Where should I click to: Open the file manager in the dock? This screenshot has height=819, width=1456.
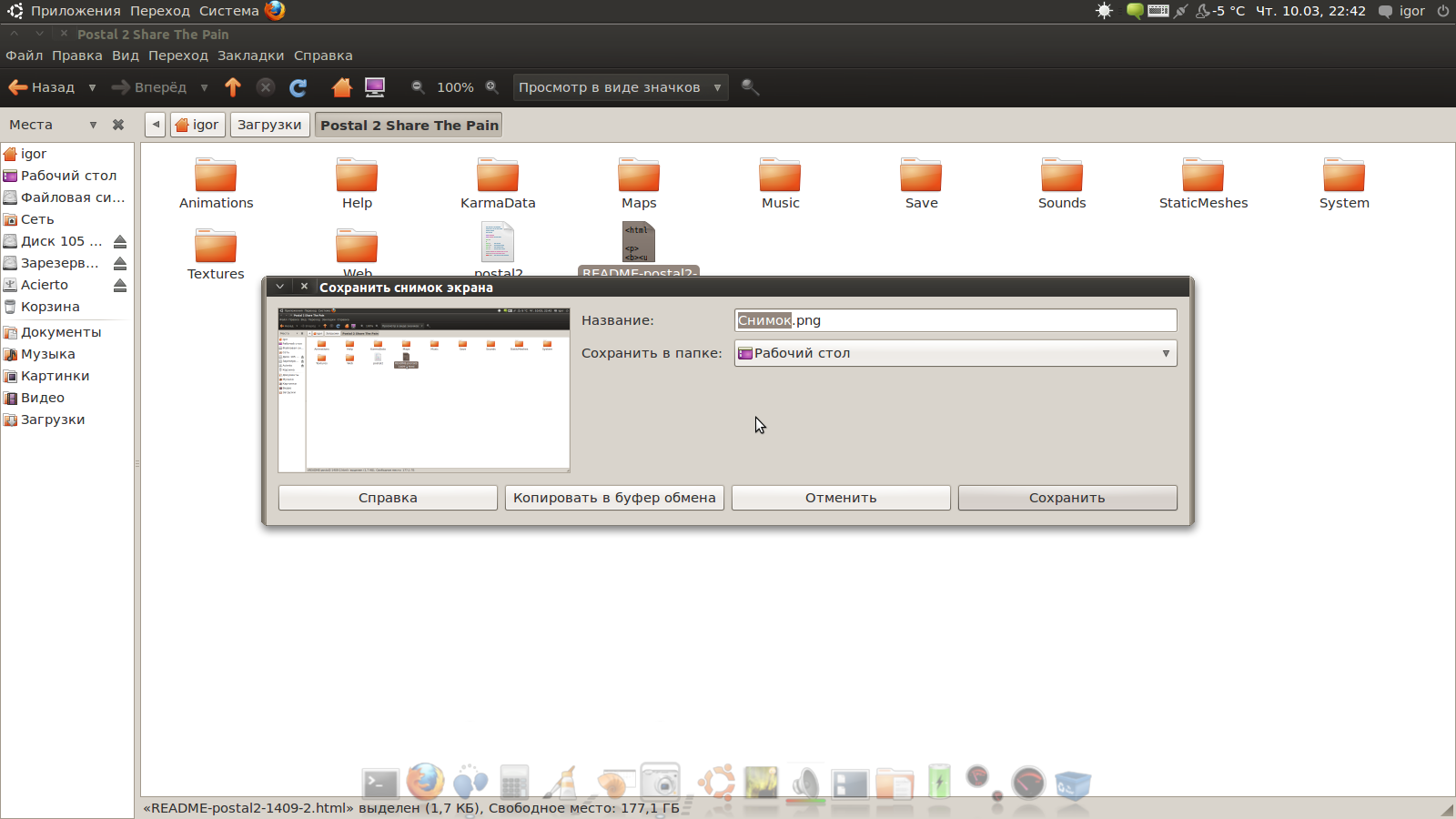(895, 784)
